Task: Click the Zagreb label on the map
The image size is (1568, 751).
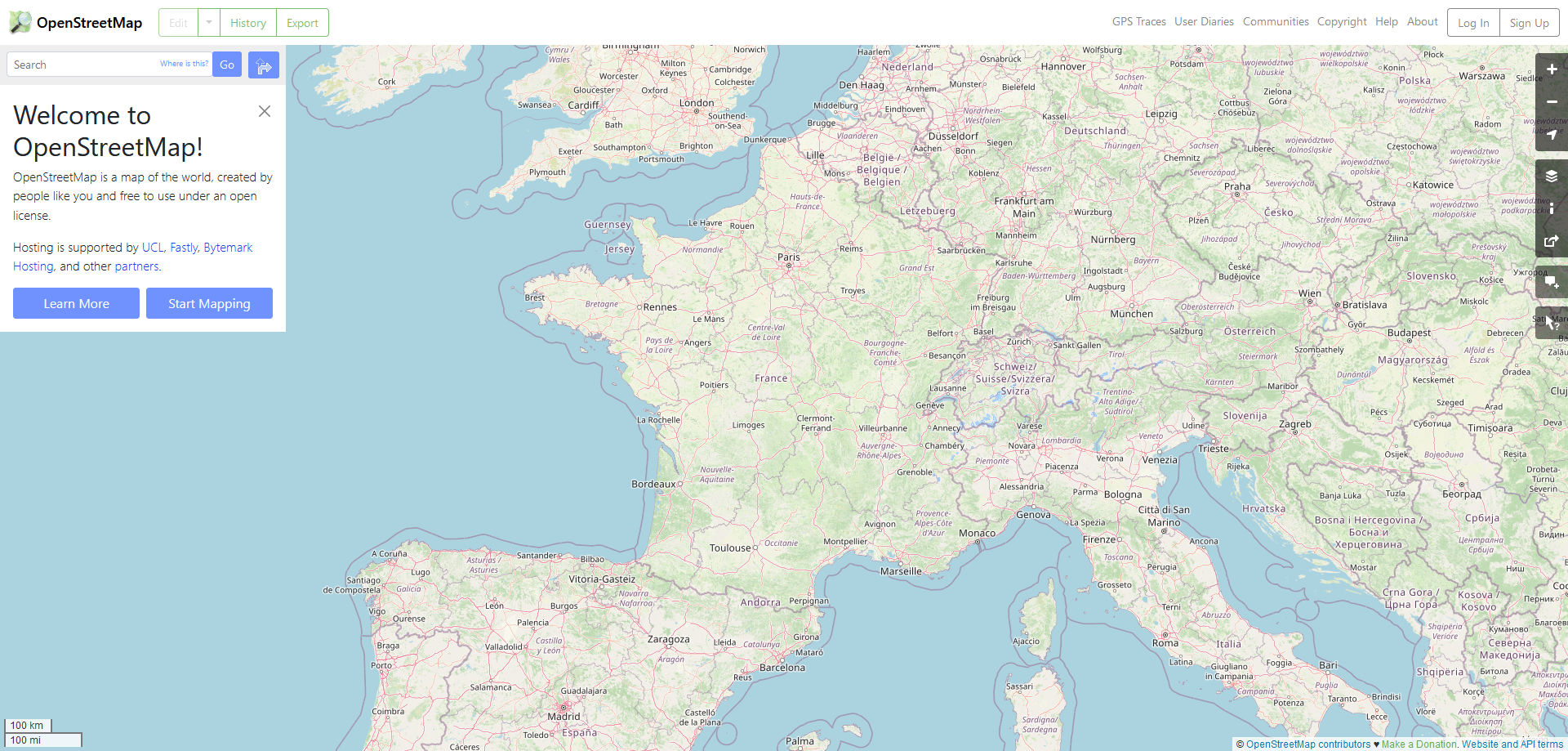Action: tap(1295, 424)
